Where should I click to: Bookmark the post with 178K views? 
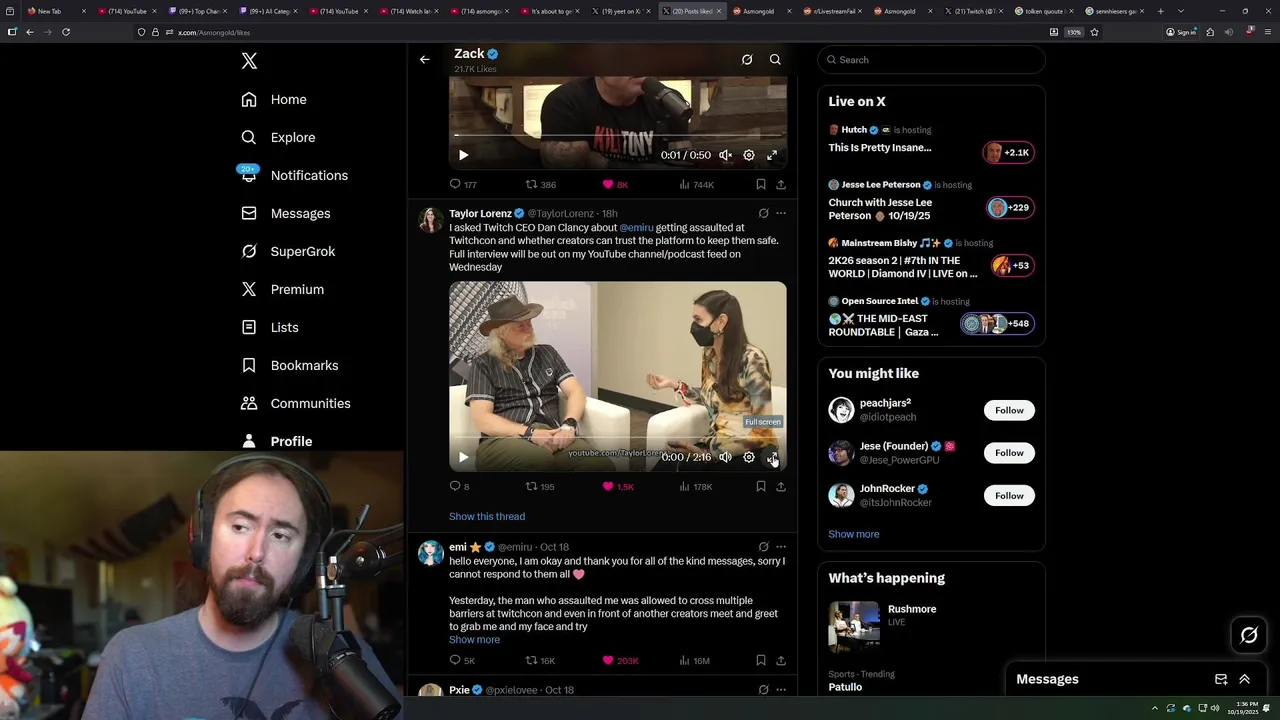click(x=761, y=487)
